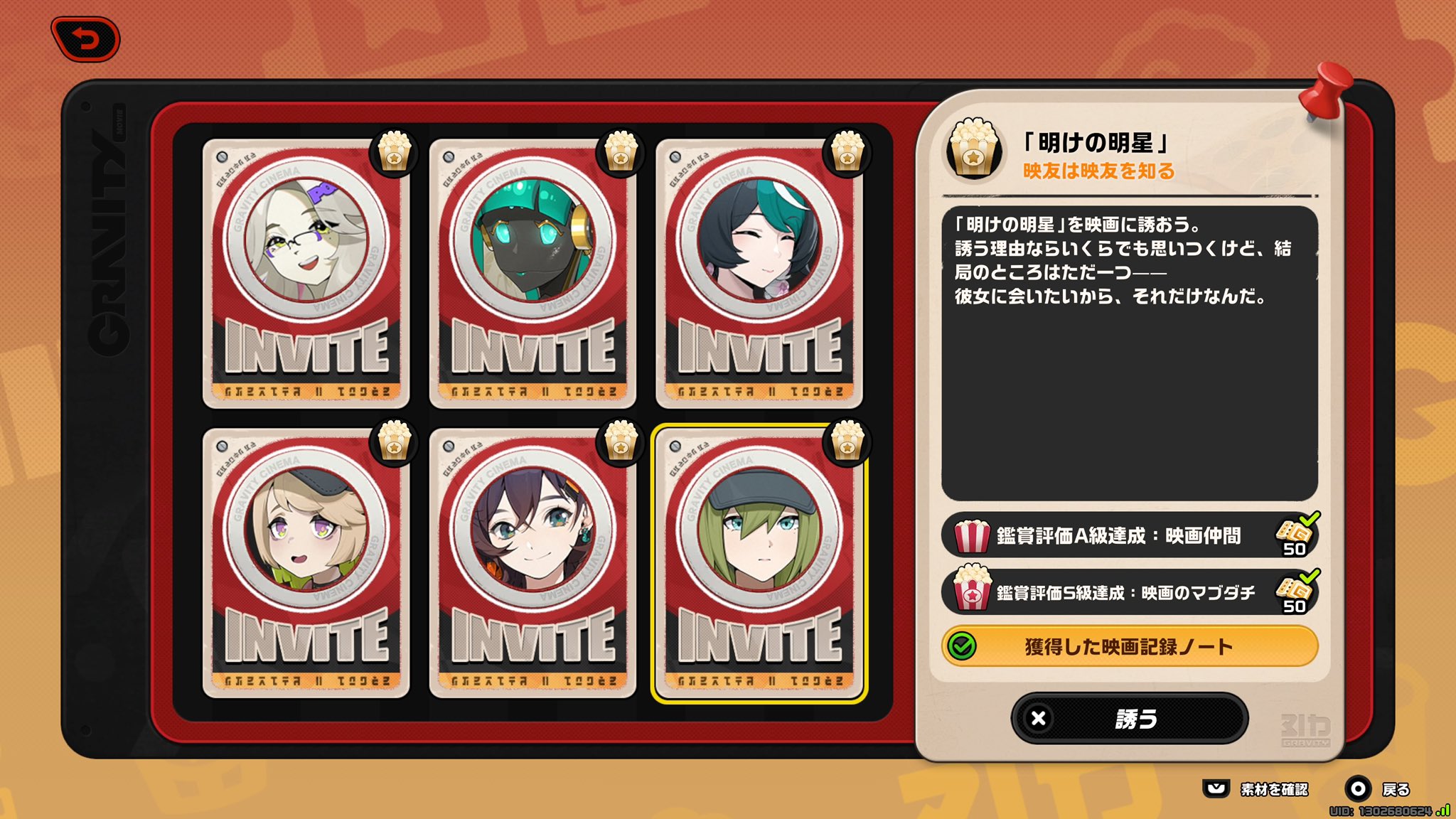Image resolution: width=1456 pixels, height=819 pixels.
Task: Select the white-haired glasses girl invite card
Action: pos(306,274)
